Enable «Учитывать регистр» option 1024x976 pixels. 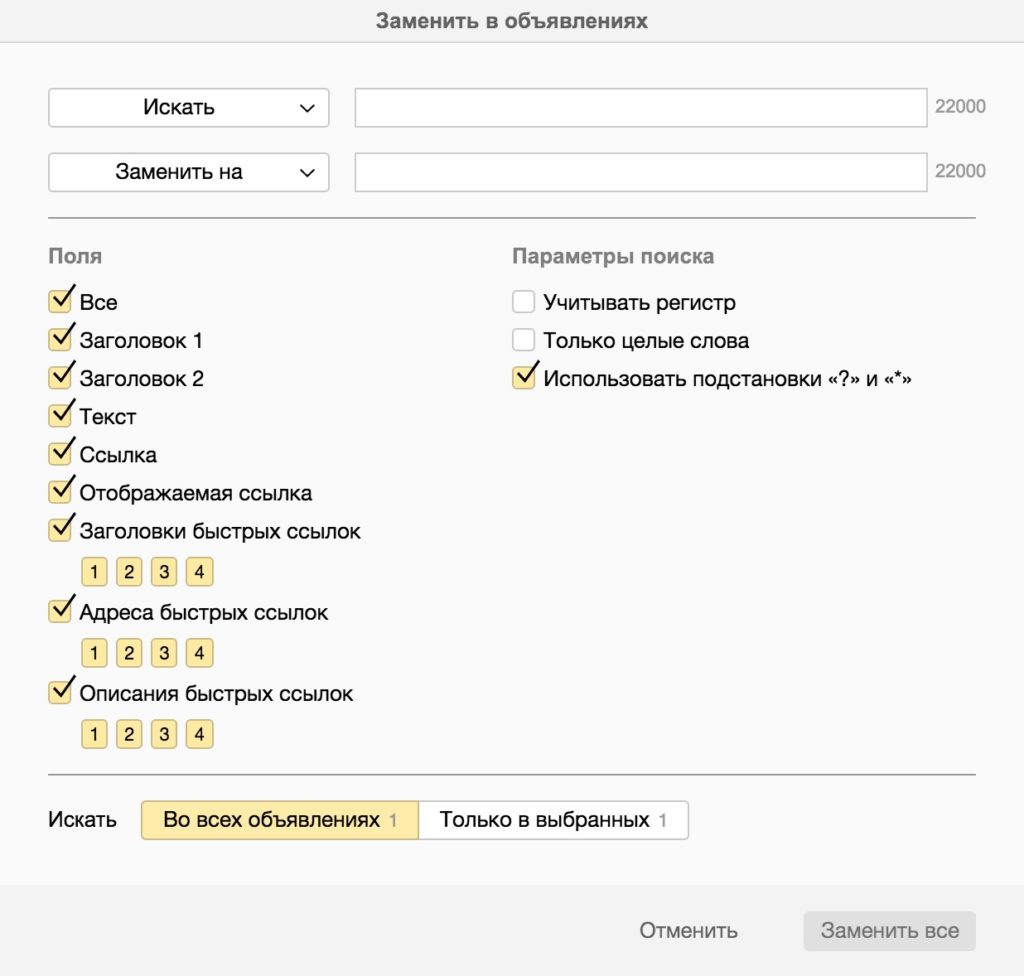click(x=524, y=302)
